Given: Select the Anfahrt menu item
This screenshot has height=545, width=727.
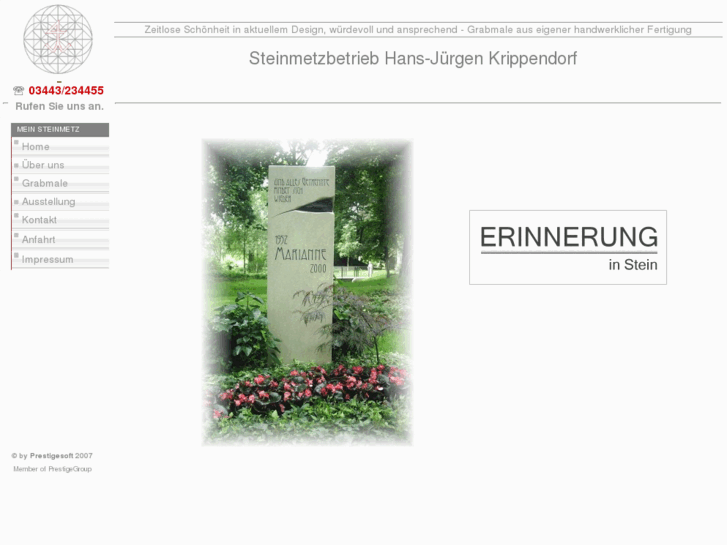Looking at the screenshot, I should point(38,239).
